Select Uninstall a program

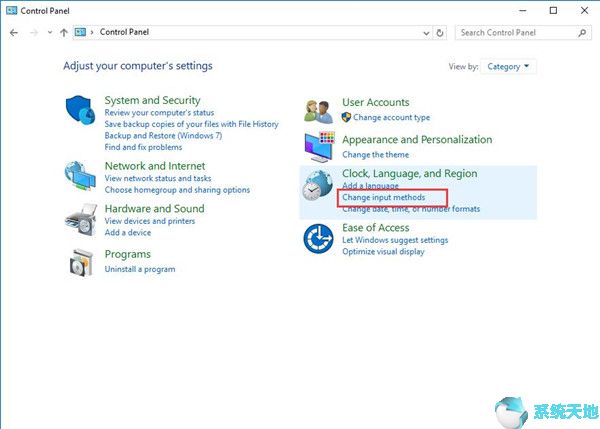140,269
